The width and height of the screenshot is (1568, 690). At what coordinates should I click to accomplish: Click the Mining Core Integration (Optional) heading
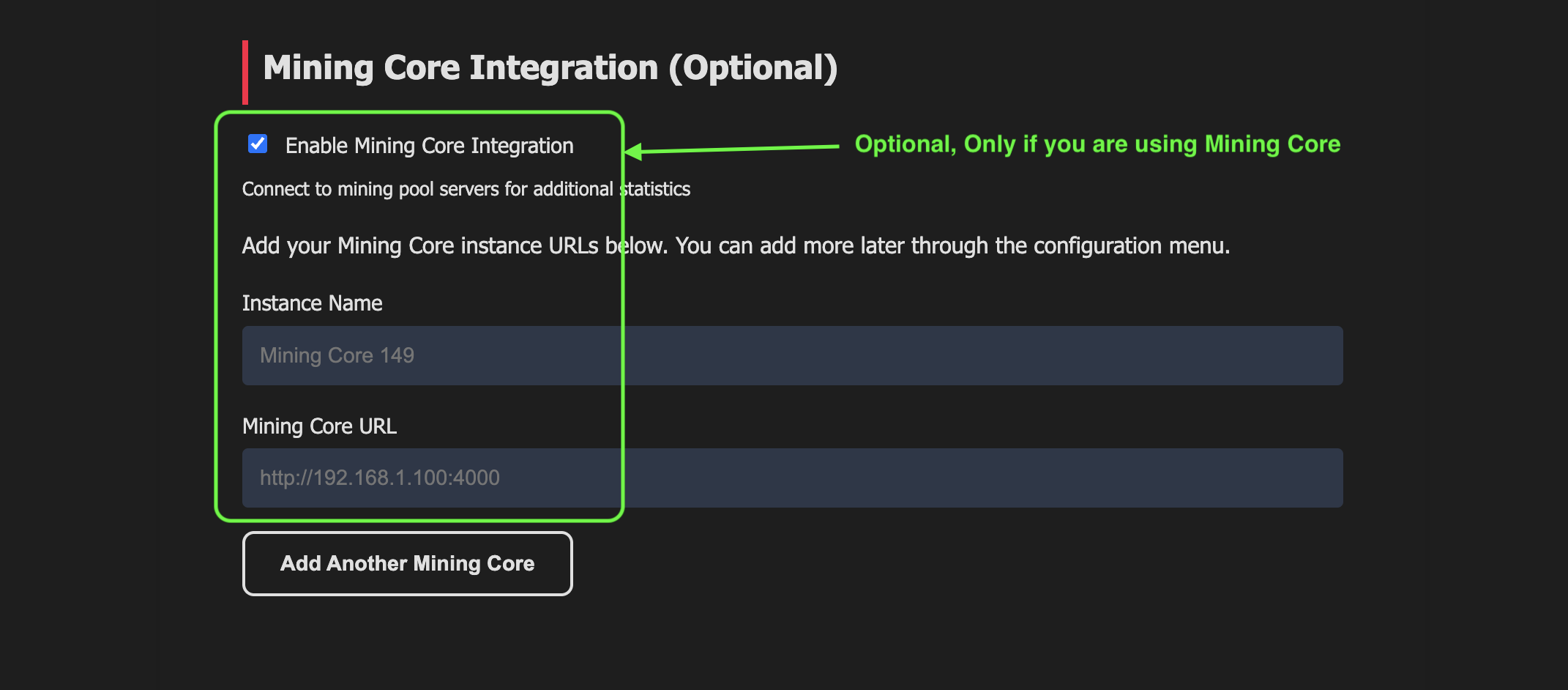[550, 68]
